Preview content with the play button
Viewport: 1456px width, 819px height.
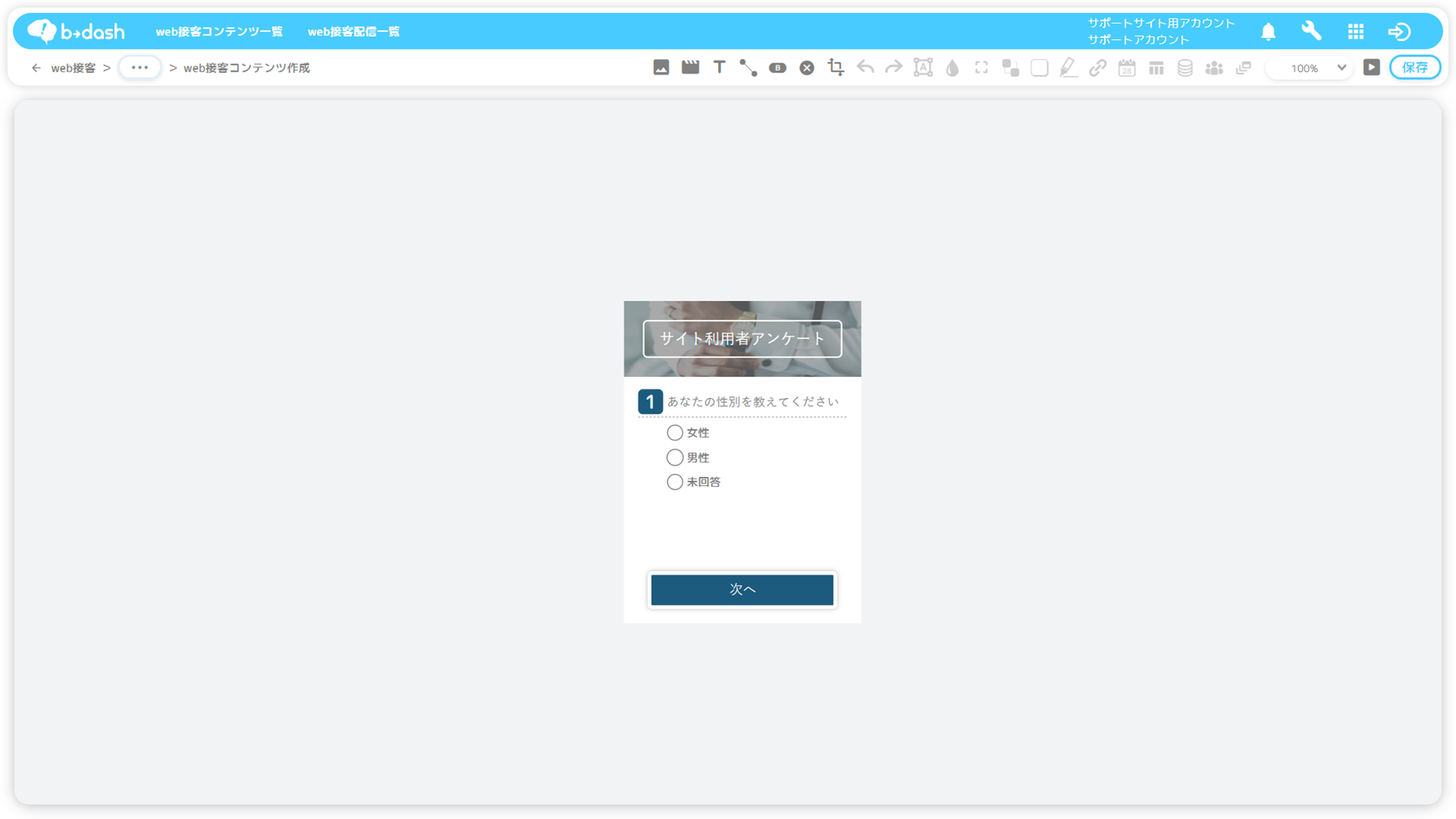1371,68
